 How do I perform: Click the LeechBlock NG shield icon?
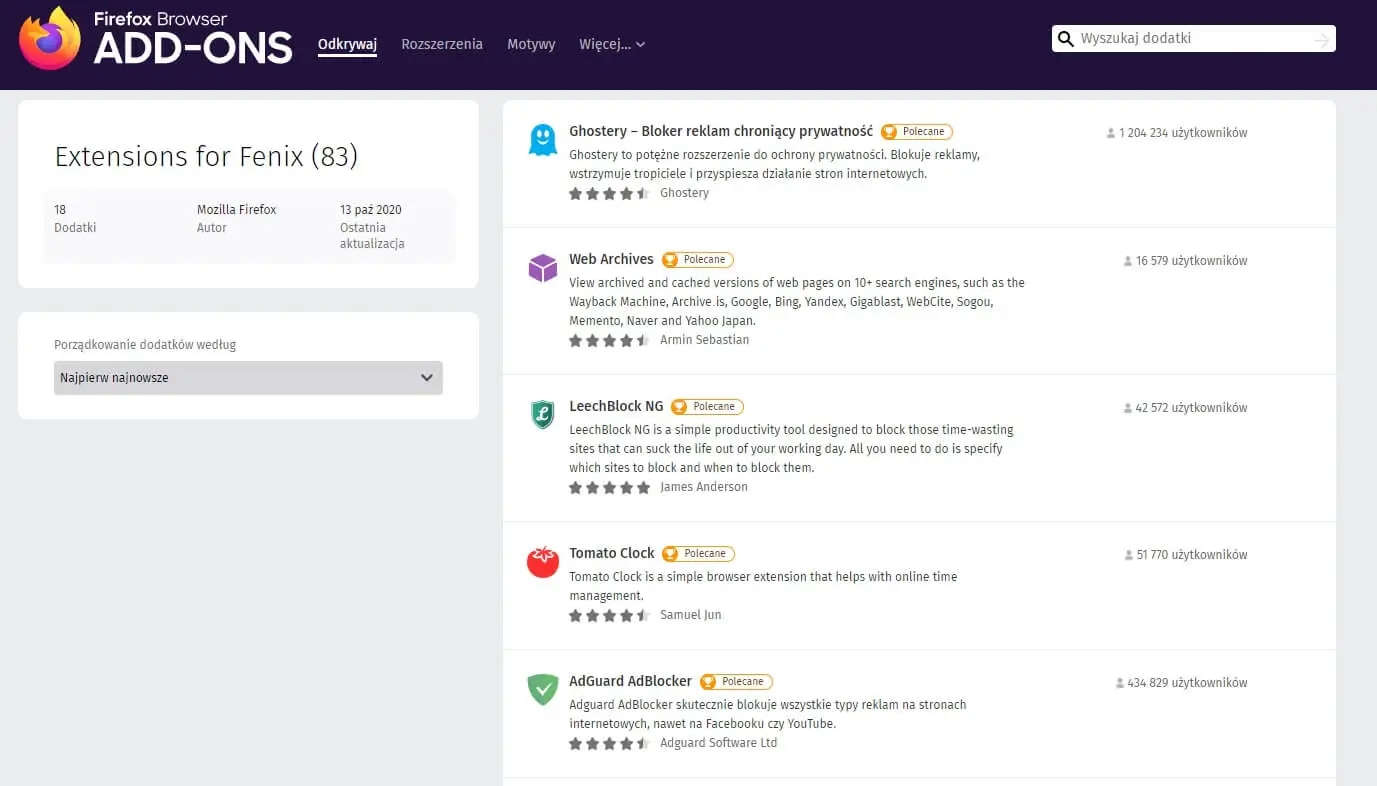click(x=542, y=415)
